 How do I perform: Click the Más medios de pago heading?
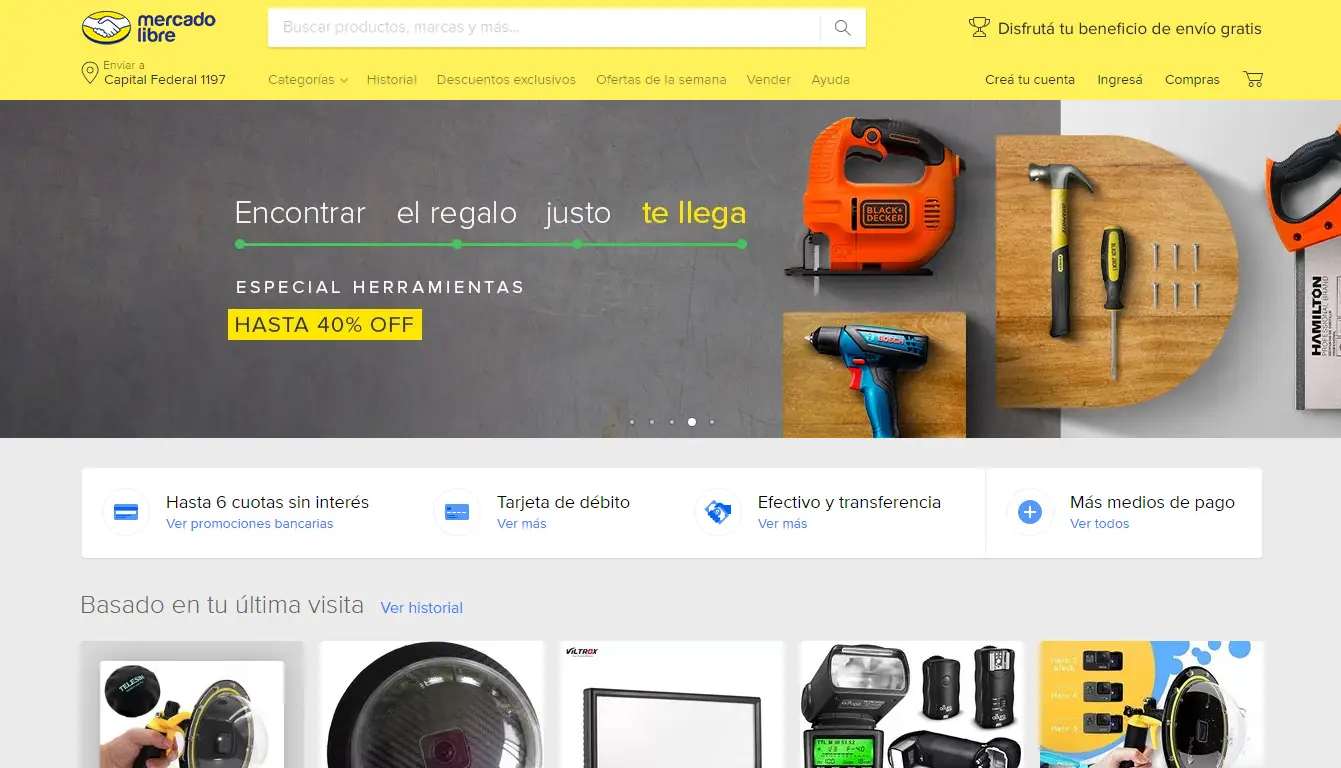(1152, 502)
